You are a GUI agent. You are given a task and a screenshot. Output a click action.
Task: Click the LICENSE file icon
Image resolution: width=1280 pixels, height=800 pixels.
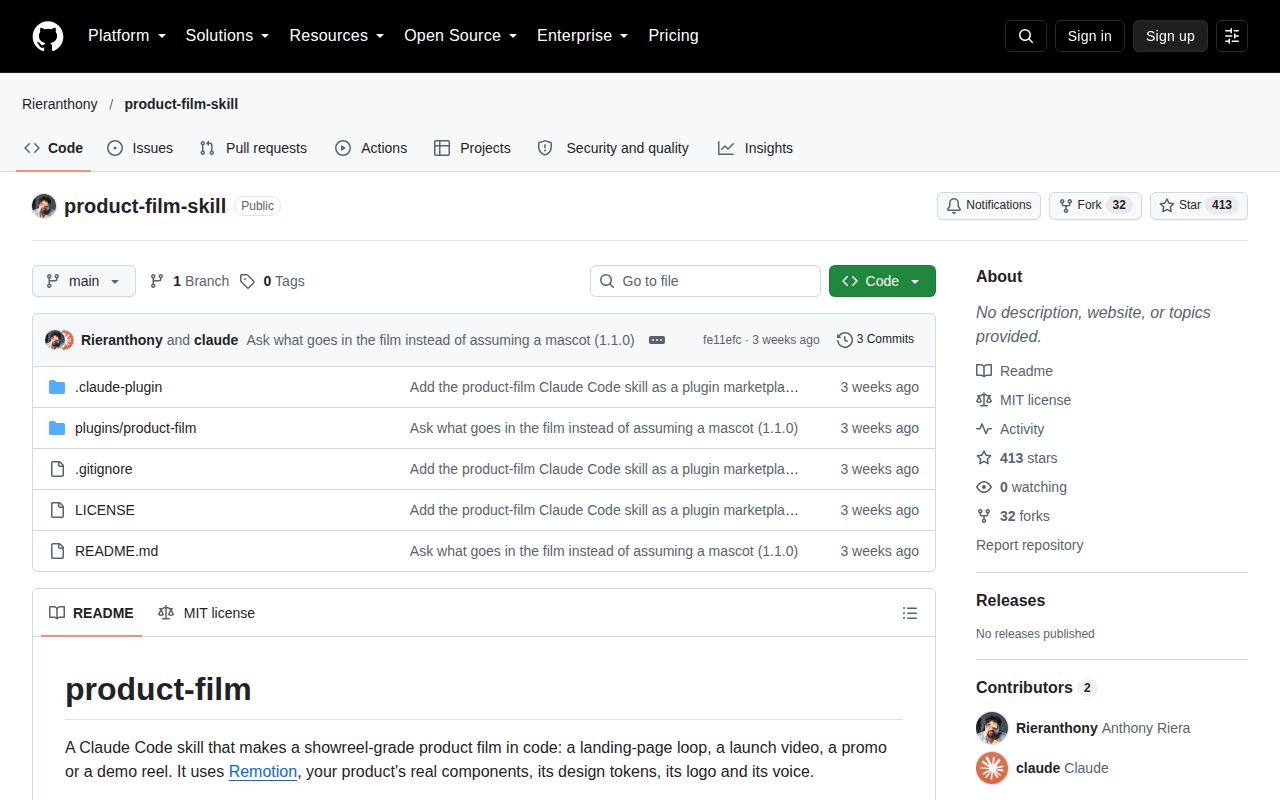57,510
